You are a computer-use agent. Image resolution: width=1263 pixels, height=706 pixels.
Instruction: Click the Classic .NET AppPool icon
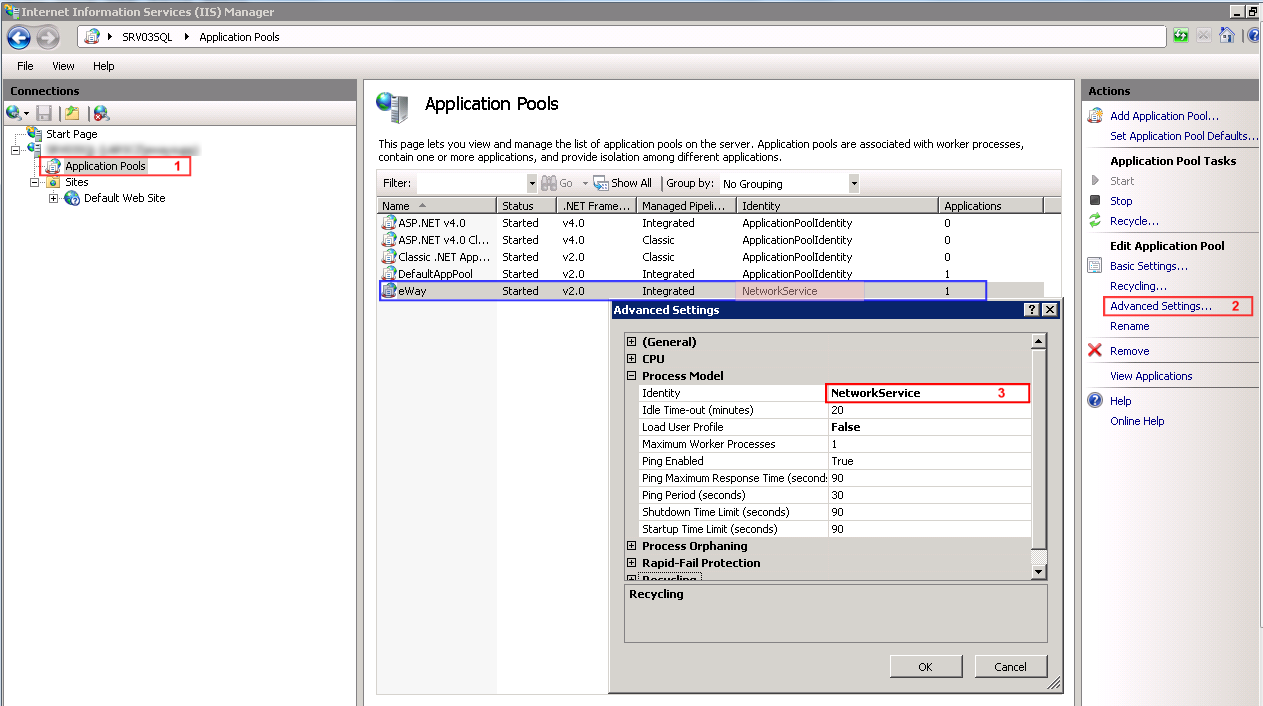click(389, 257)
